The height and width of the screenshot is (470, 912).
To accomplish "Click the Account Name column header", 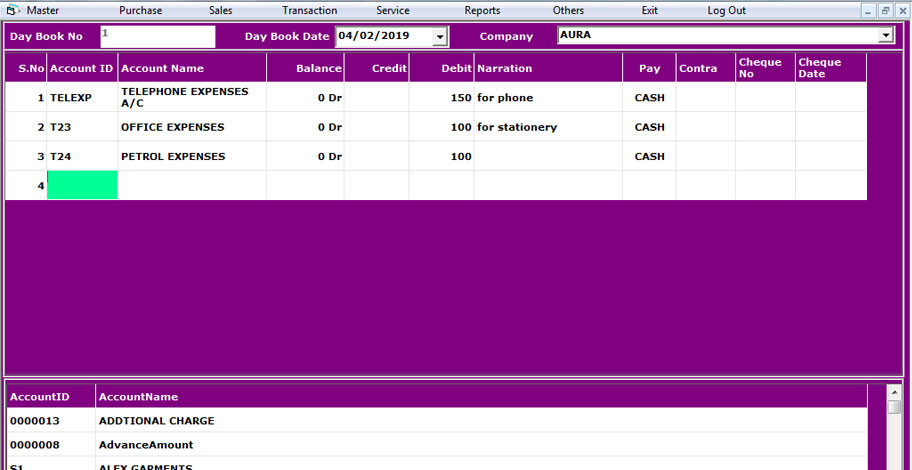I will [x=193, y=68].
